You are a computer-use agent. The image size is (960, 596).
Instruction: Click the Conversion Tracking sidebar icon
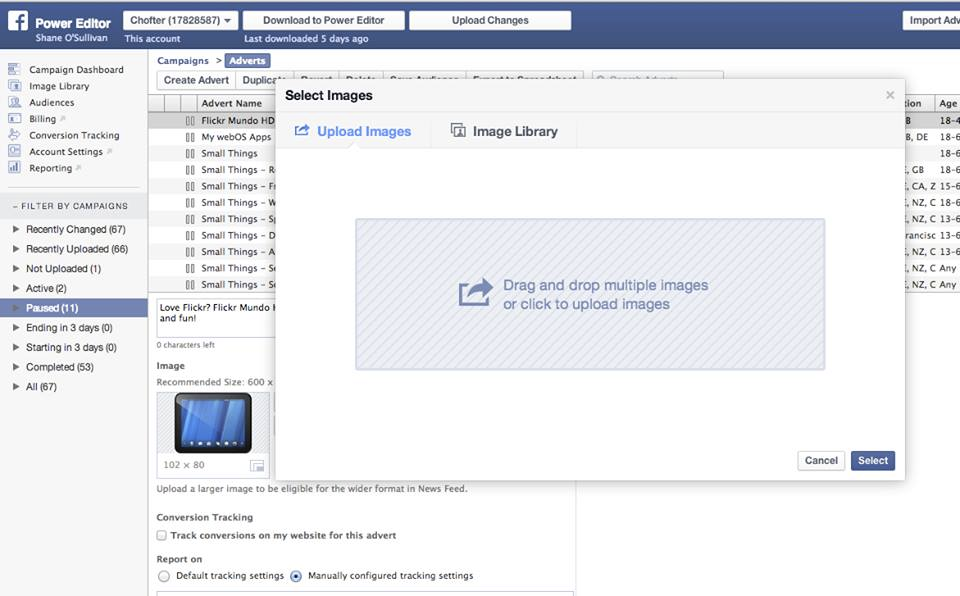[x=14, y=135]
